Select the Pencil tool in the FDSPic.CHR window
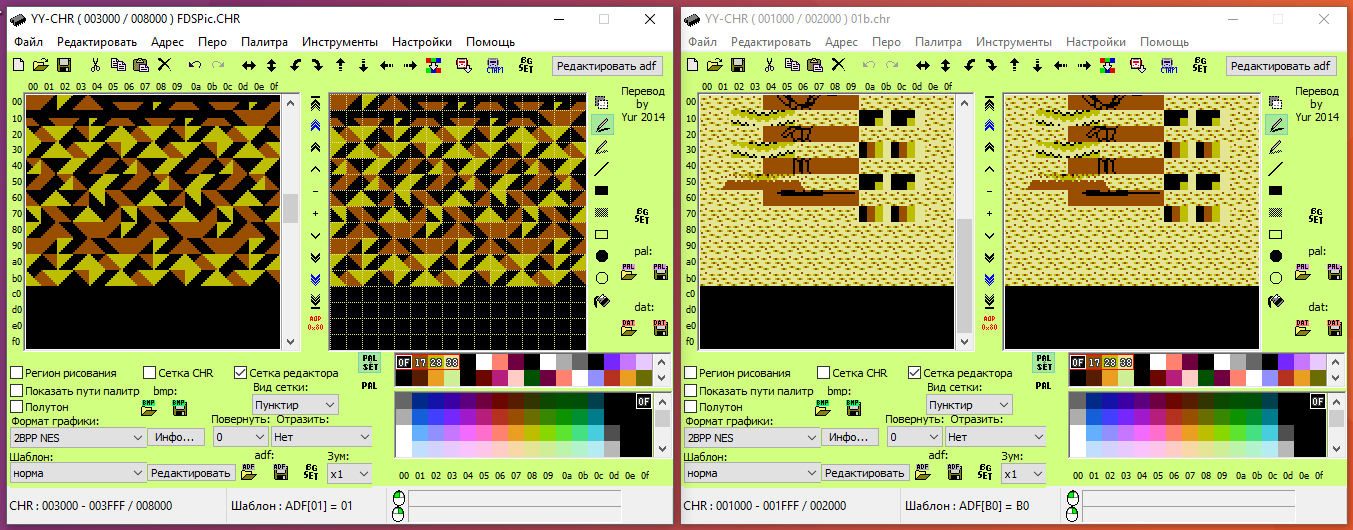The width and height of the screenshot is (1353, 530). (603, 125)
